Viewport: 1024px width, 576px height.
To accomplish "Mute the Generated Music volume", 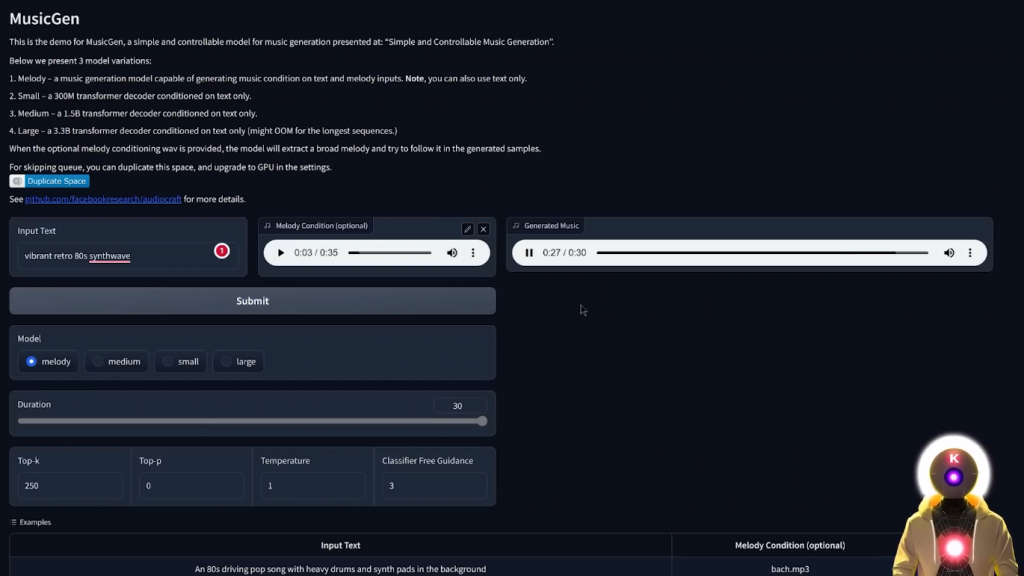I will tap(949, 253).
